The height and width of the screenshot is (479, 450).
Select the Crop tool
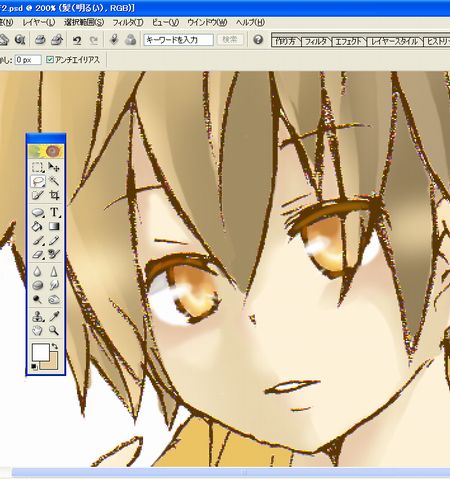54,195
